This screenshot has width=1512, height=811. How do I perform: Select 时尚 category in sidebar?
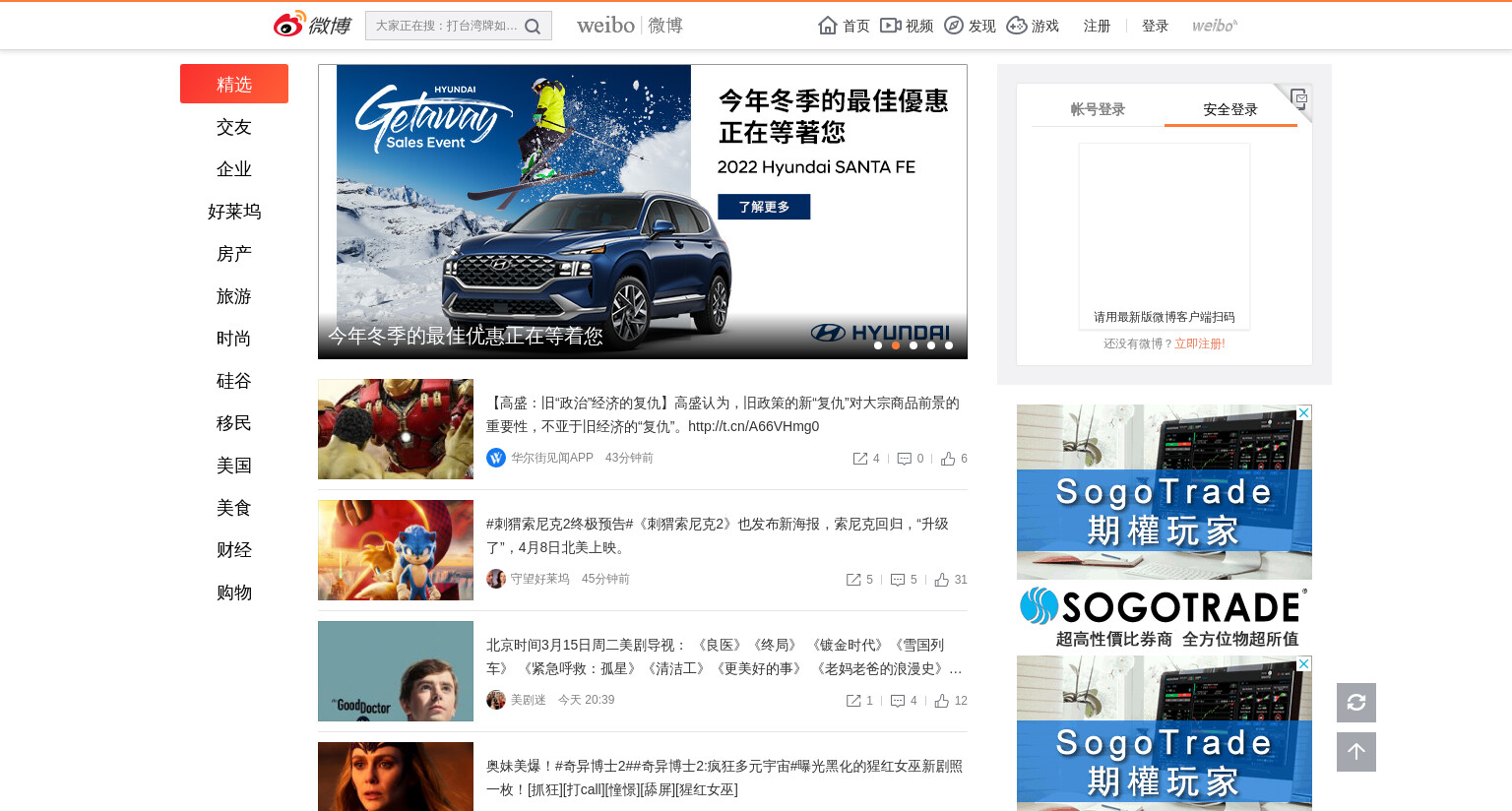[234, 339]
